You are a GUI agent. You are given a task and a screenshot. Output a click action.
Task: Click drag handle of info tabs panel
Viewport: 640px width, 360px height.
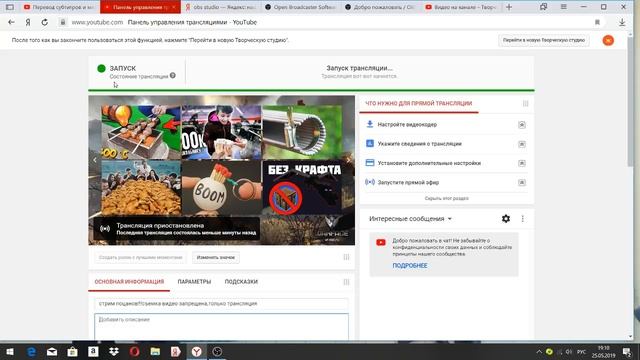[346, 282]
